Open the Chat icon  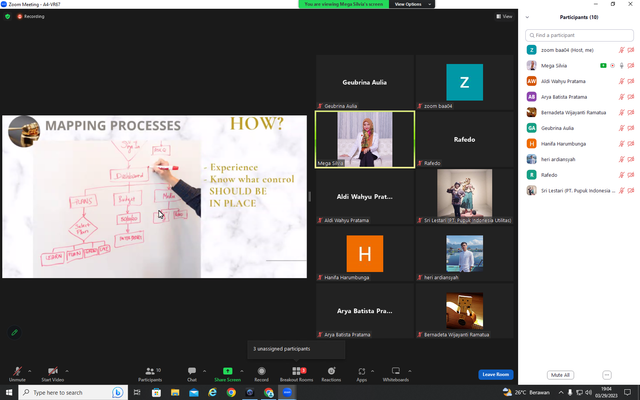click(192, 371)
